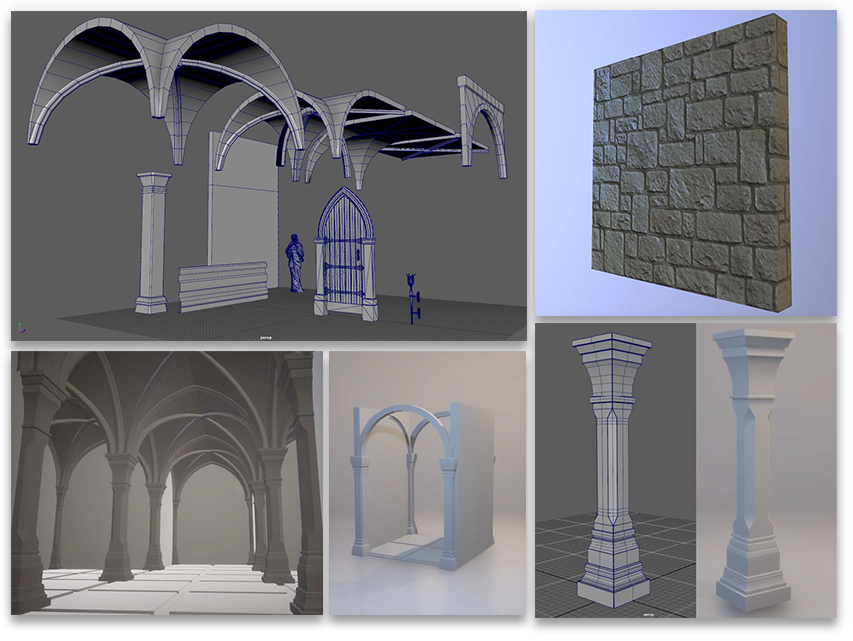Open the double arch module render image
This screenshot has height=641, width=853.
[427, 483]
